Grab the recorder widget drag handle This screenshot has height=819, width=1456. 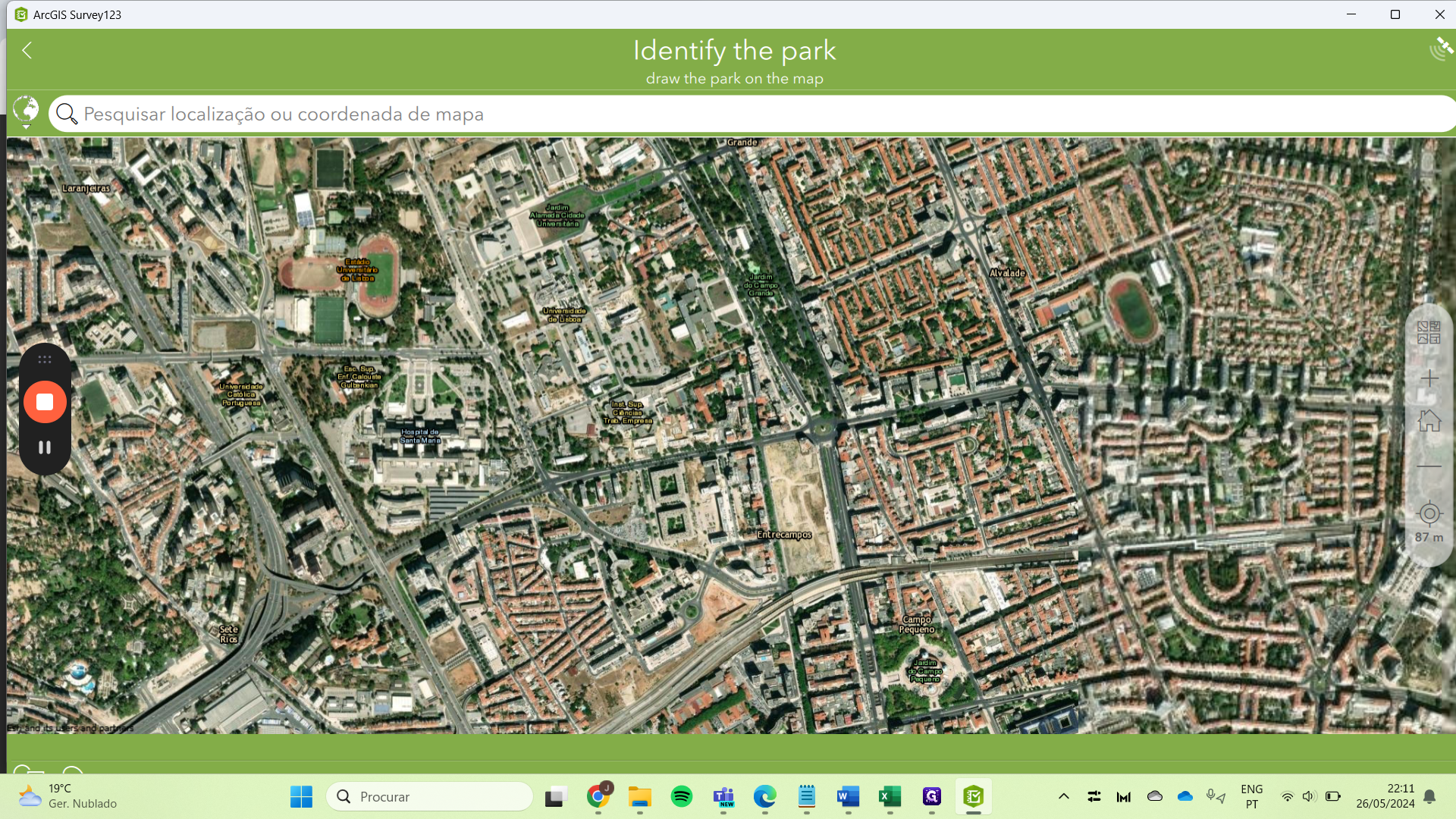(x=45, y=359)
